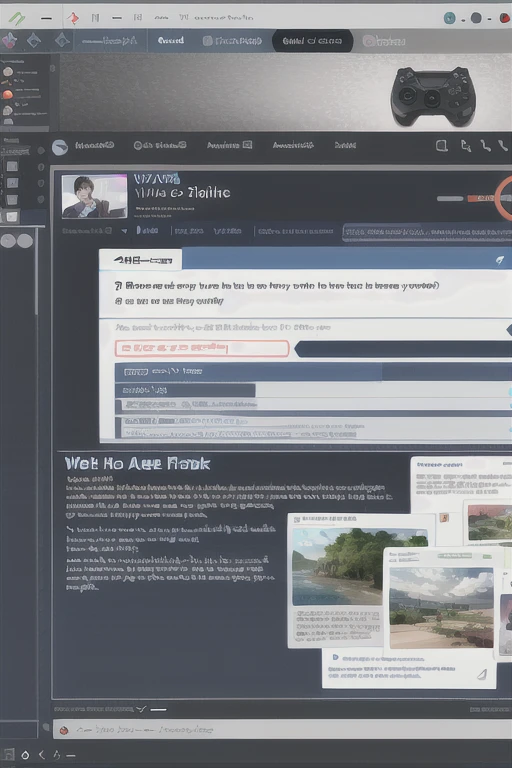Collapse the arrow at right of form row
The height and width of the screenshot is (768, 512).
[x=509, y=331]
